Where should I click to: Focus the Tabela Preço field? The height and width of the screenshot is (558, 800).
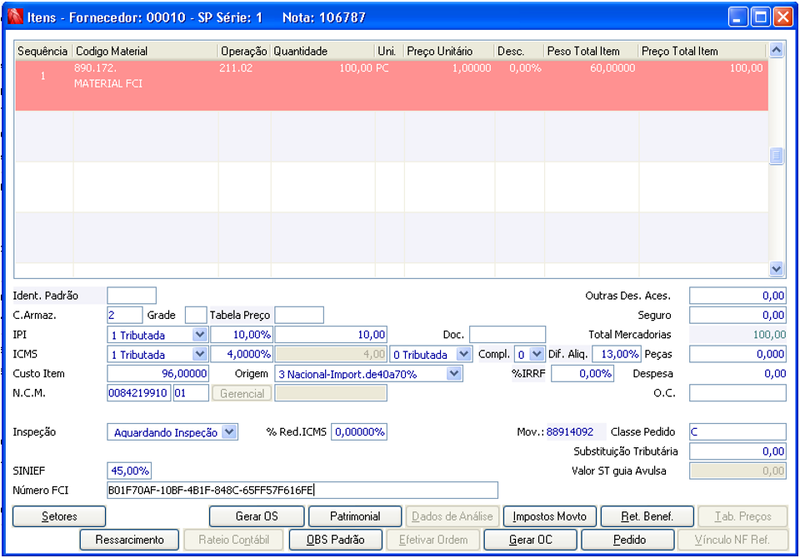pos(299,315)
